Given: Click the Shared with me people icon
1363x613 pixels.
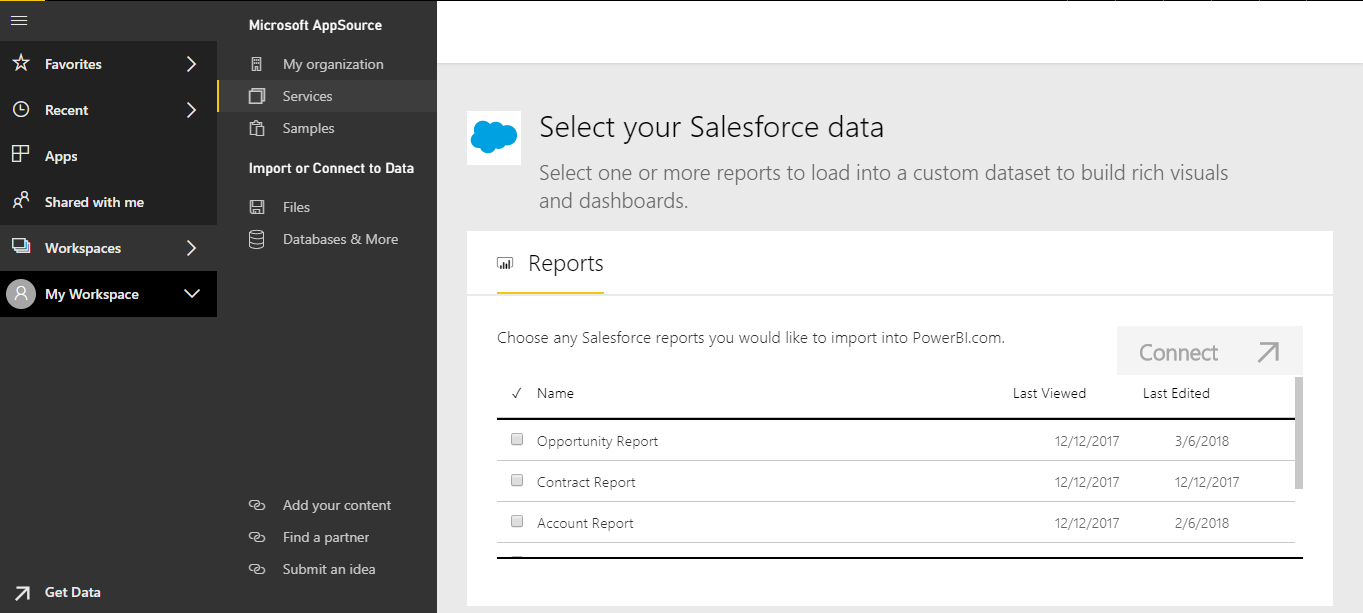Looking at the screenshot, I should point(20,201).
